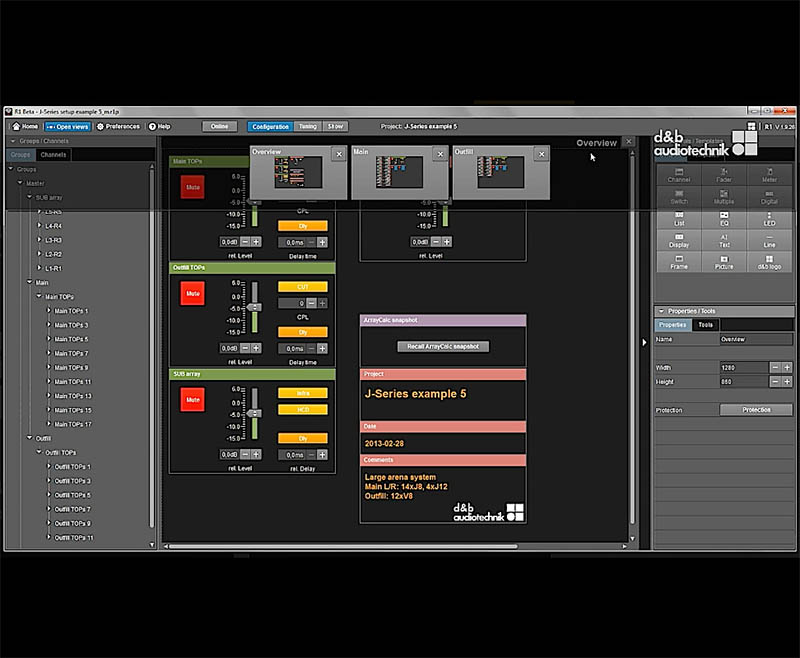The image size is (800, 658).
Task: Pick the Switch template icon
Action: coord(679,197)
